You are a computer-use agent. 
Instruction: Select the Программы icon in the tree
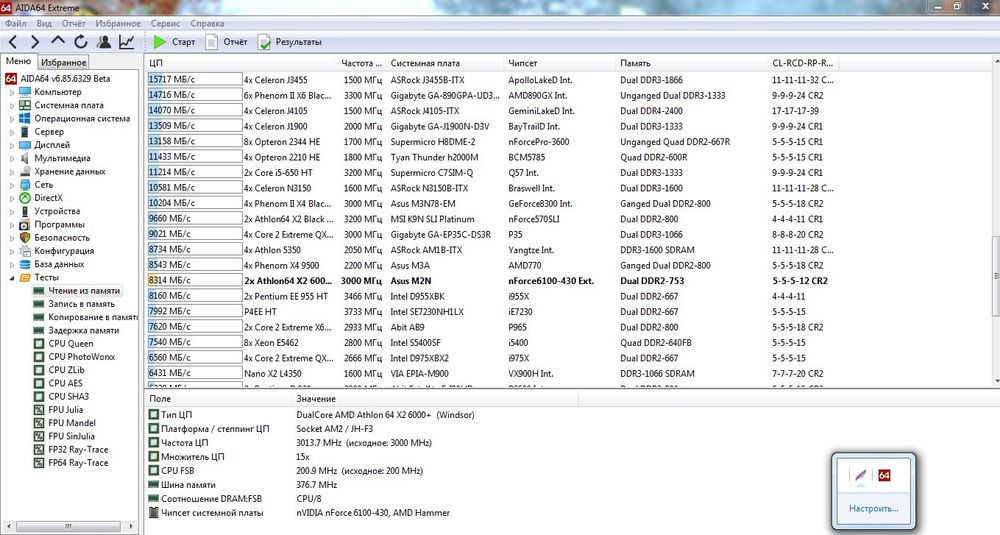point(25,224)
